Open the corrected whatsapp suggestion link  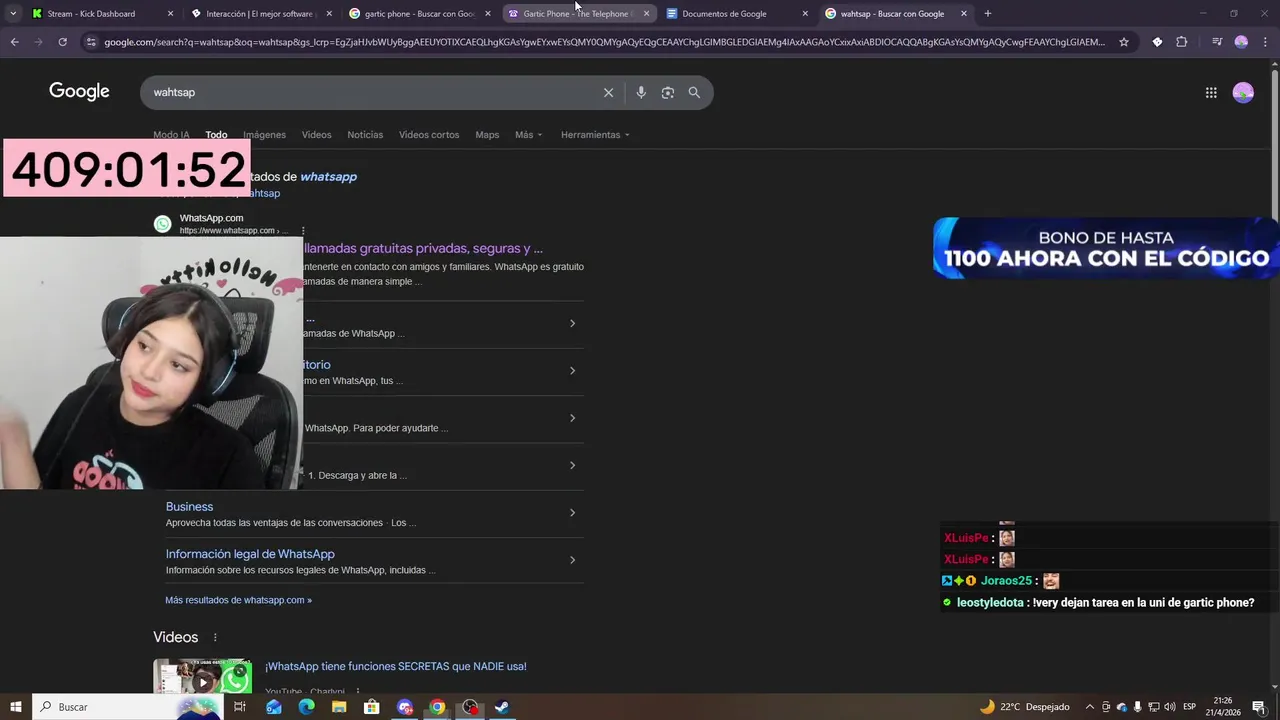(x=328, y=177)
